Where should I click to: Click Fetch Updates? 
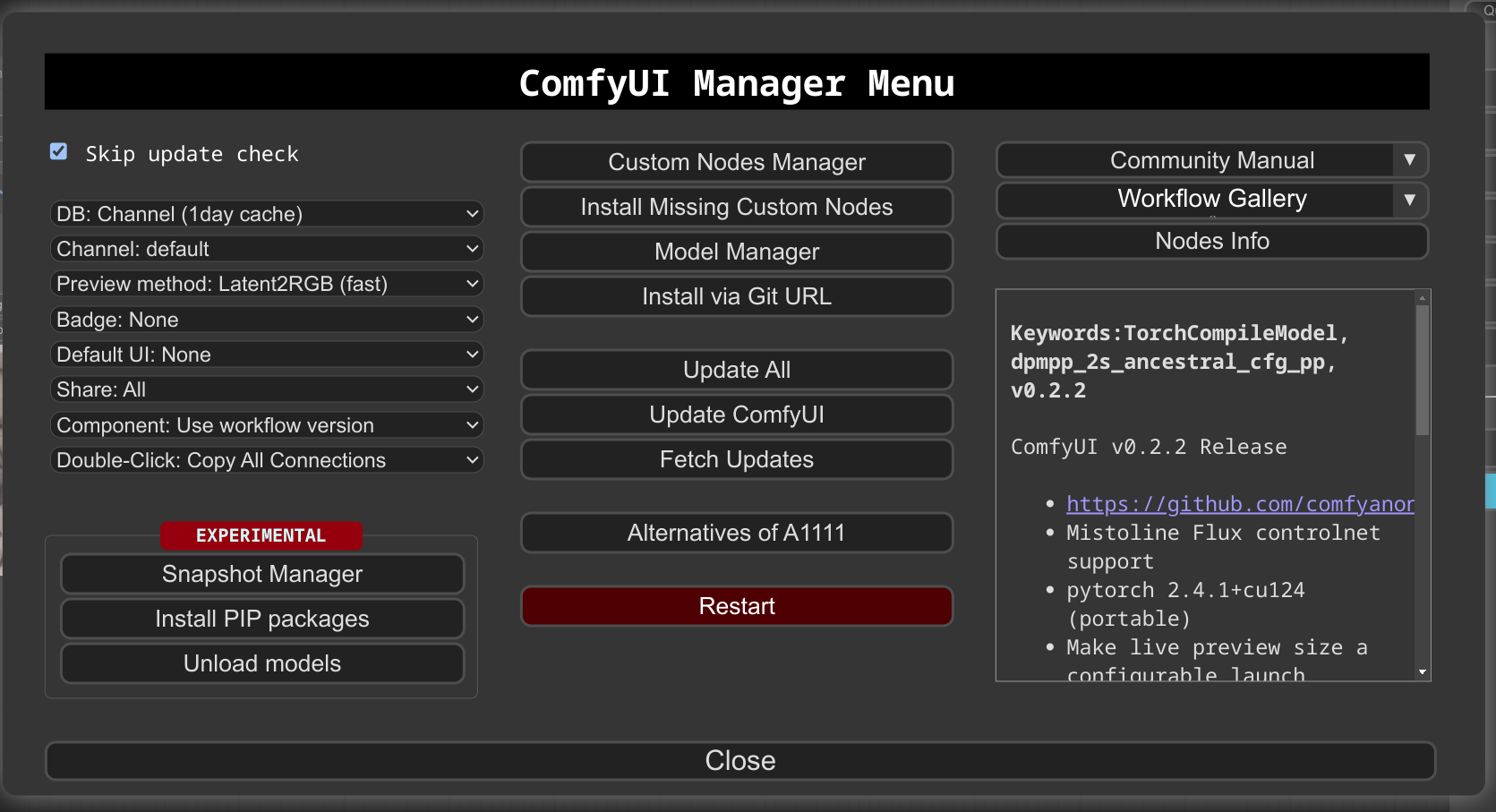[x=736, y=459]
